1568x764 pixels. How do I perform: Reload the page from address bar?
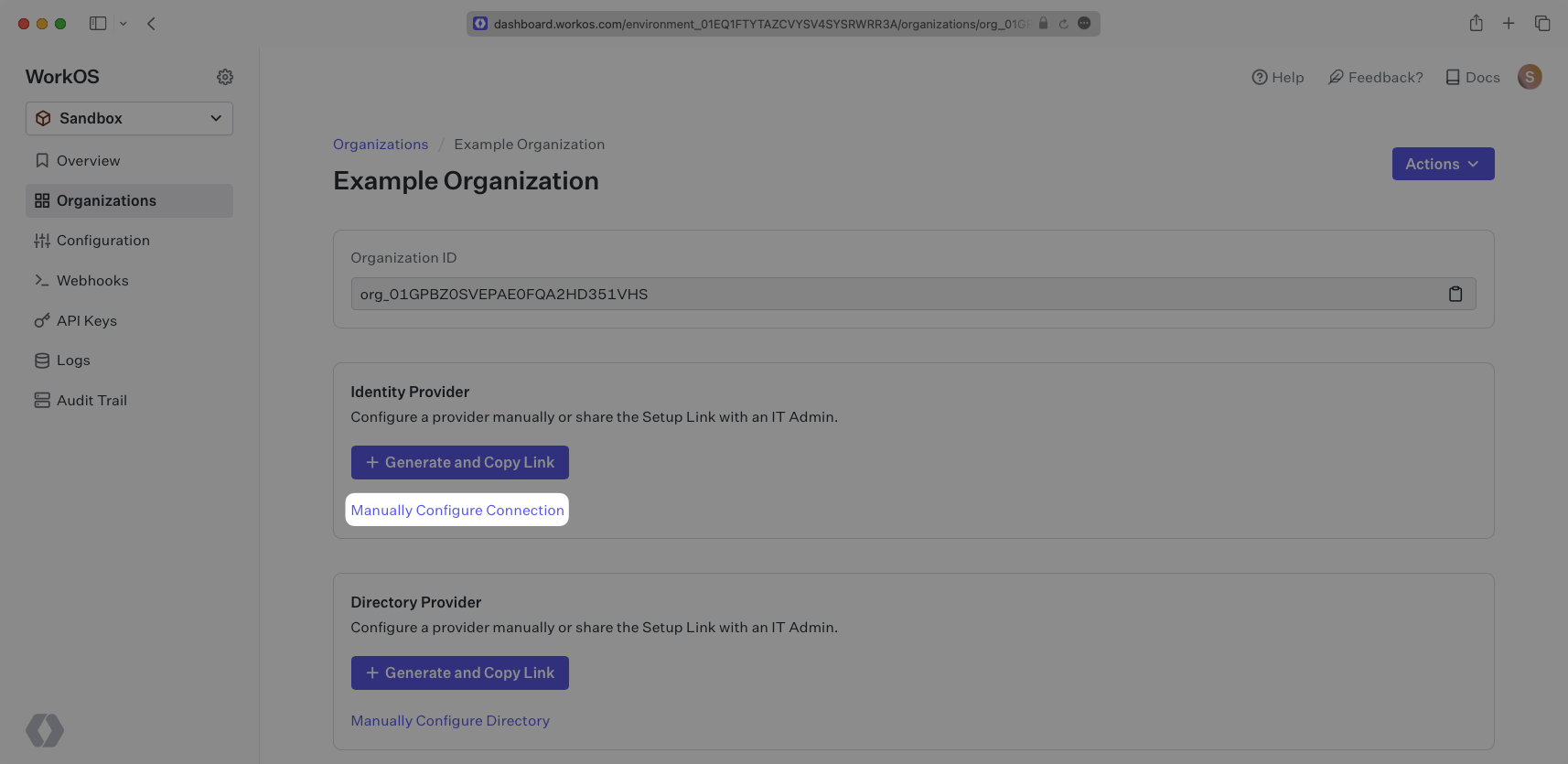pyautogui.click(x=1063, y=24)
